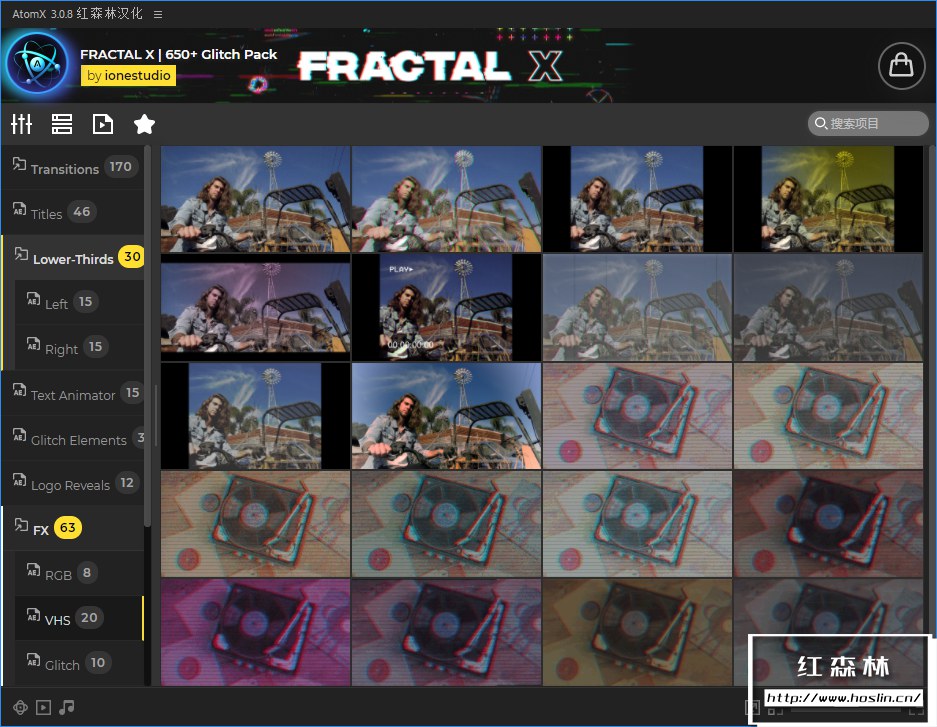Screen dimensions: 937x727
Task: Show favorites with the star icon
Action: (x=144, y=124)
